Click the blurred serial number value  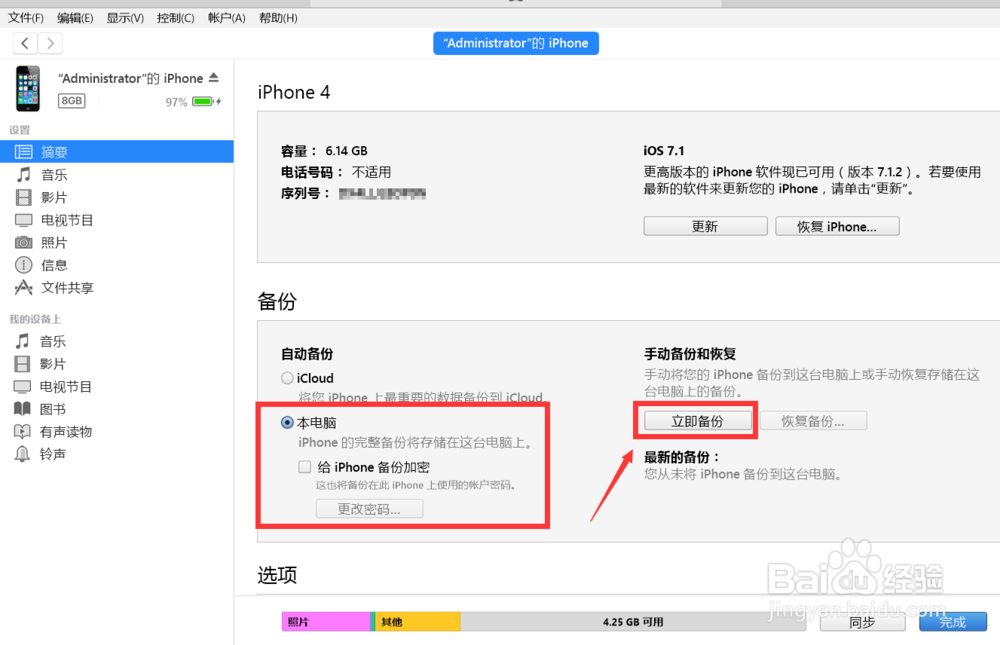(x=382, y=193)
